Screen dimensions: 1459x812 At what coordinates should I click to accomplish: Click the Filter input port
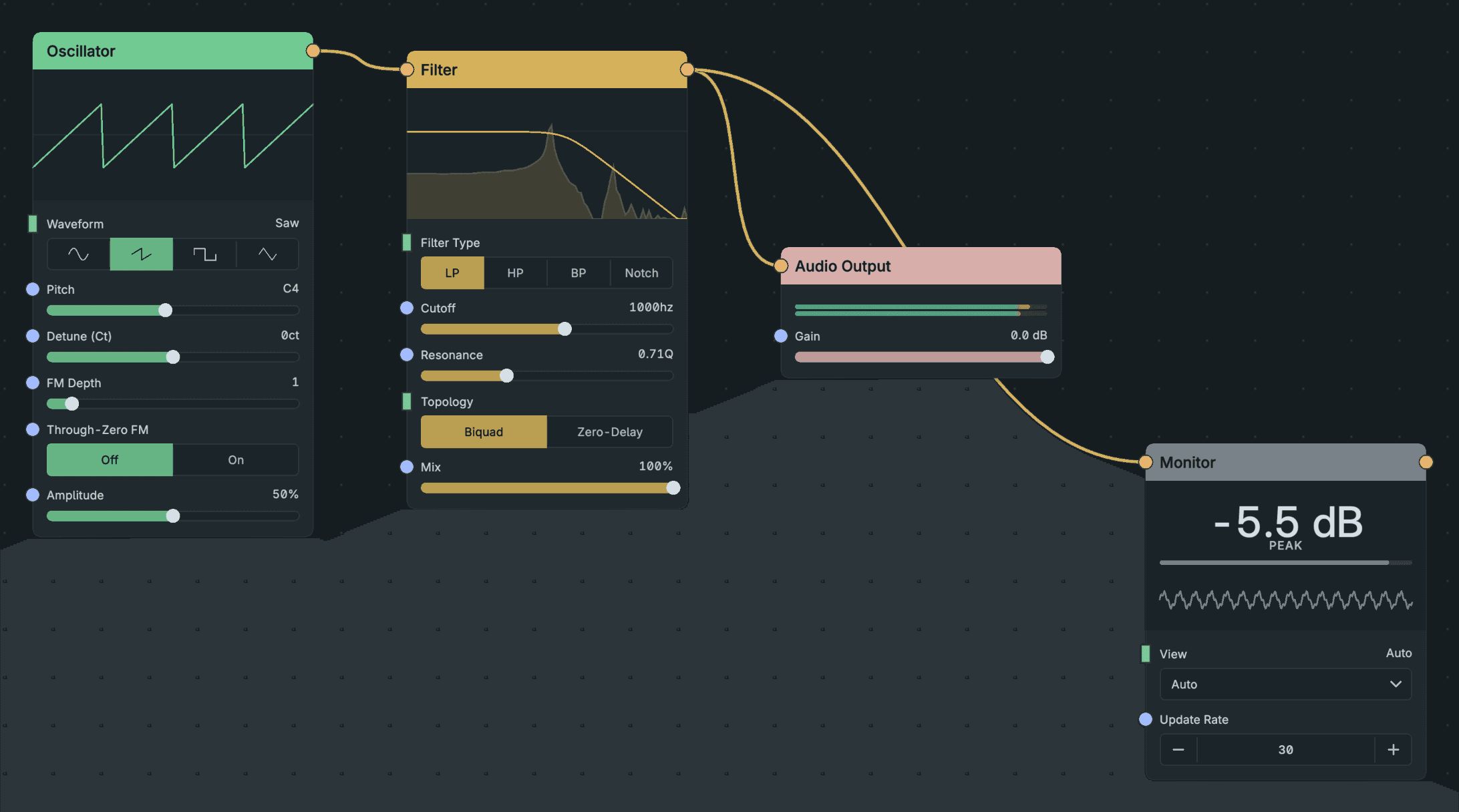pos(407,69)
